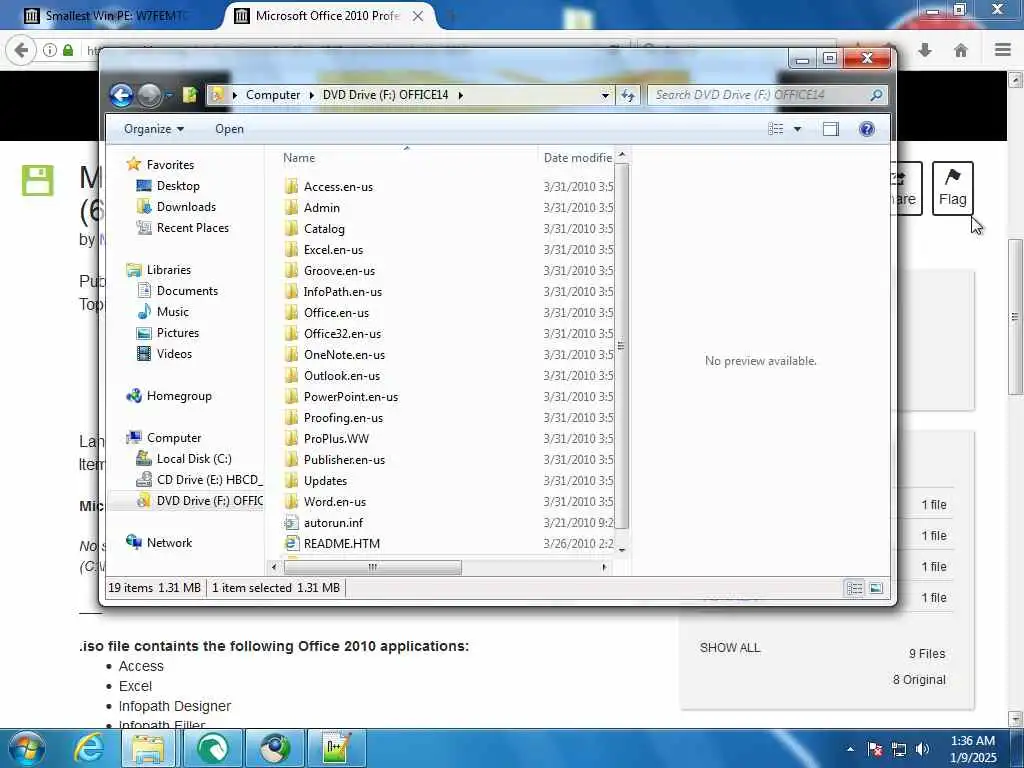The image size is (1024, 768).
Task: Click the Open toolbar button
Action: tap(229, 129)
